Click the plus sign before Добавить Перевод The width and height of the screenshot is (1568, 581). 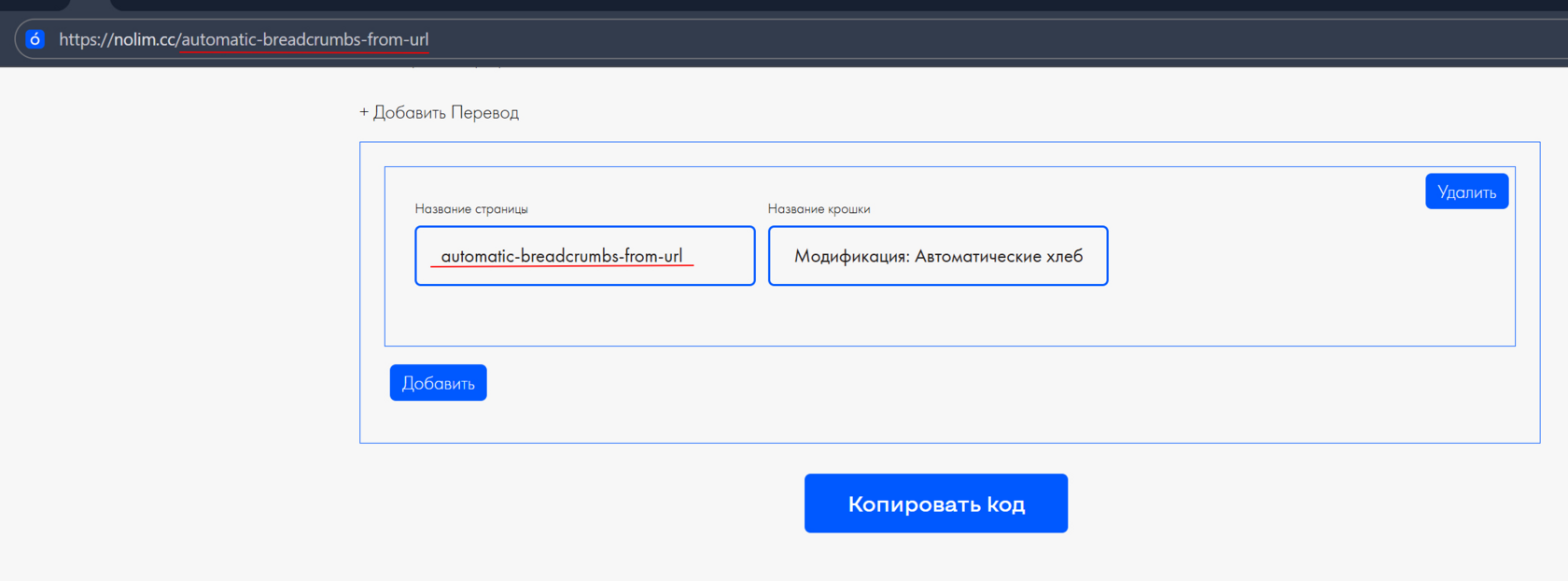tap(364, 112)
